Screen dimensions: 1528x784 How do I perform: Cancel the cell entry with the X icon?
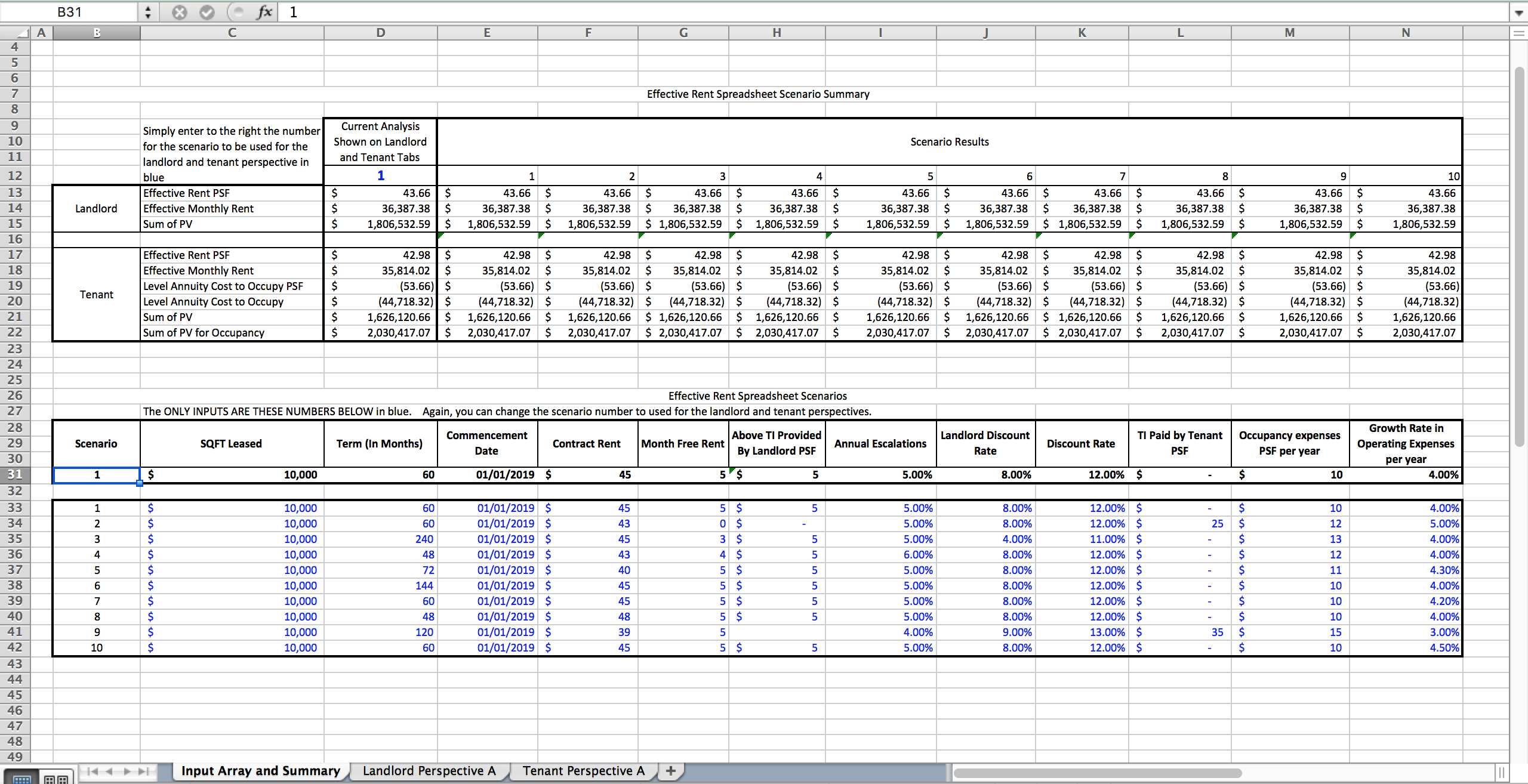pyautogui.click(x=180, y=12)
